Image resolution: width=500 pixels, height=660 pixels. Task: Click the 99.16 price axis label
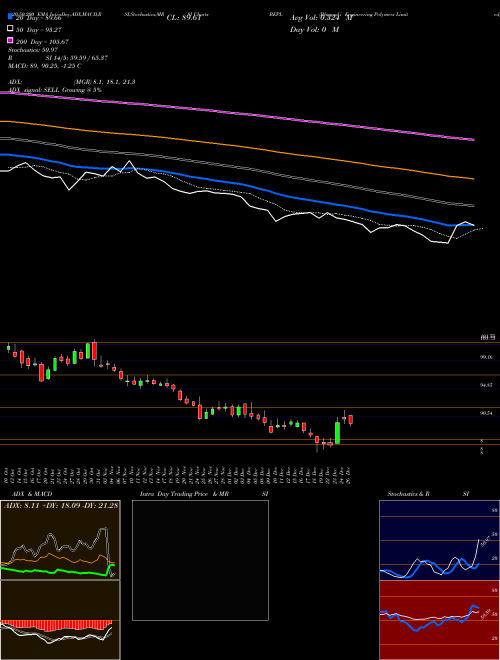pos(487,357)
